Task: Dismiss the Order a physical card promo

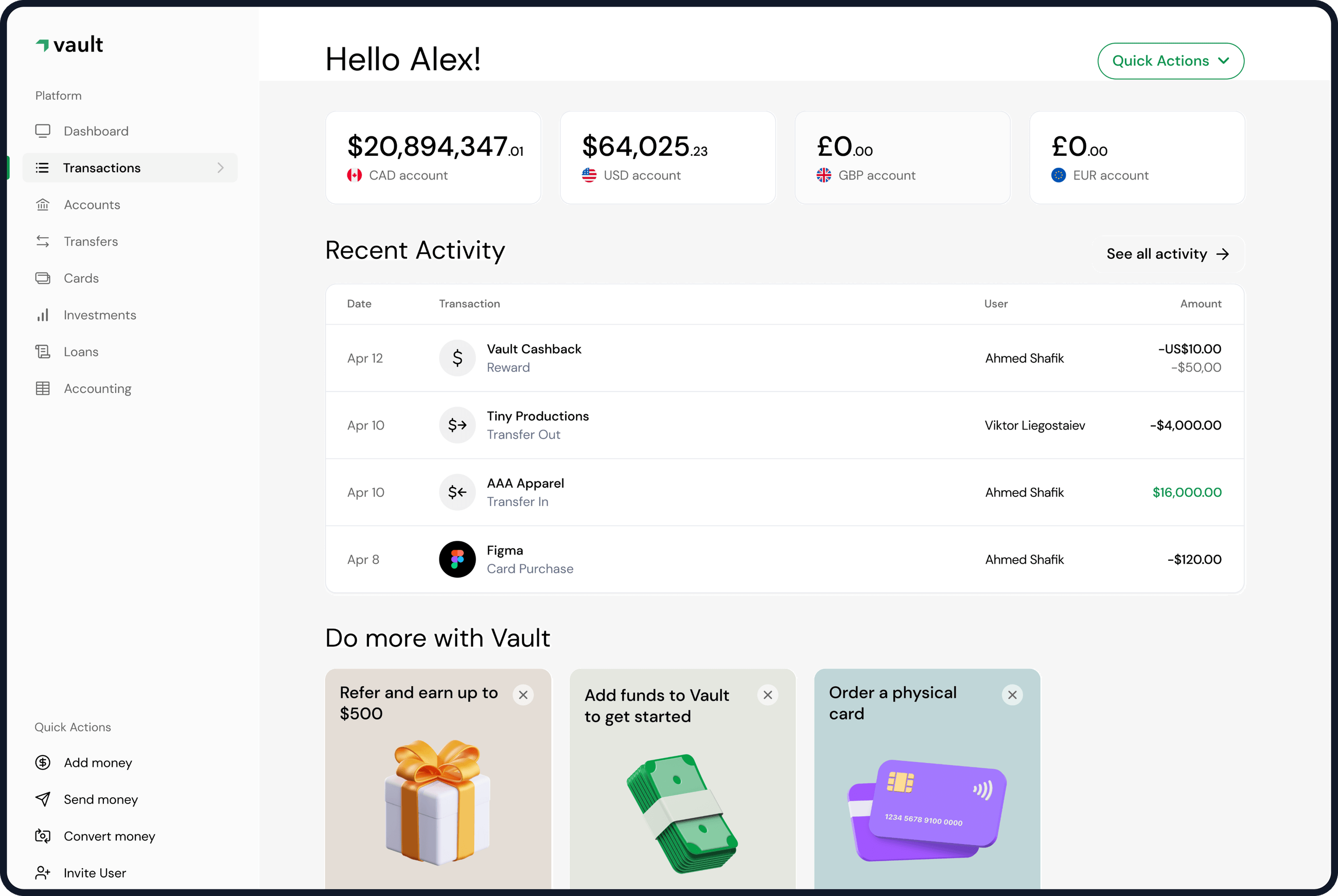Action: point(1012,695)
